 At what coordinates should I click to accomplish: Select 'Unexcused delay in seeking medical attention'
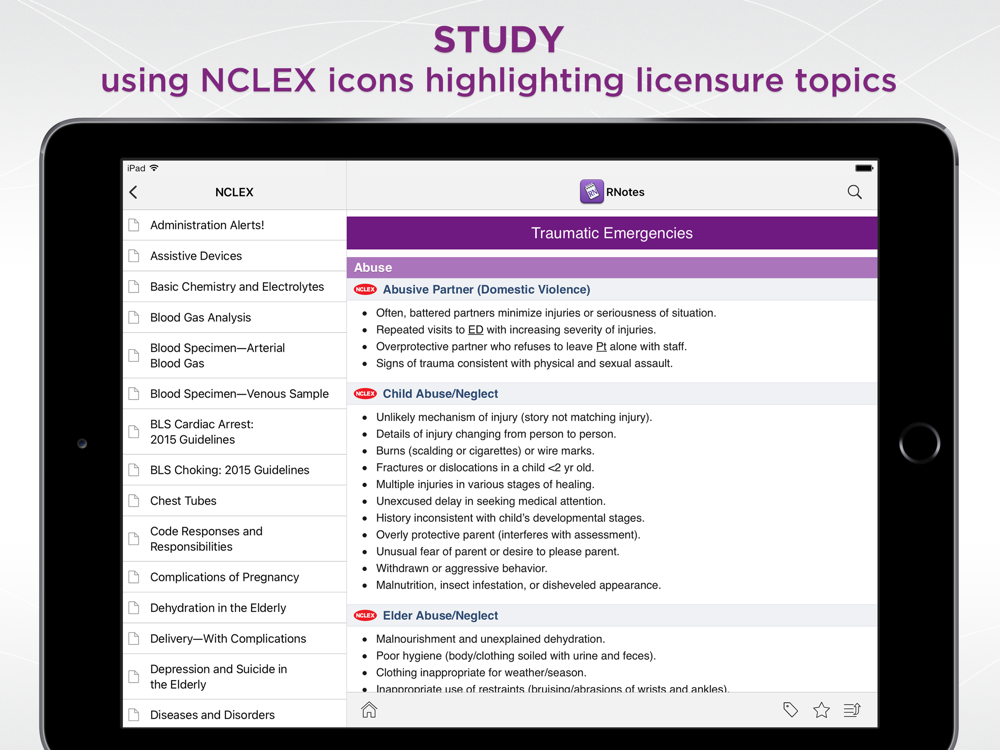pyautogui.click(x=491, y=501)
